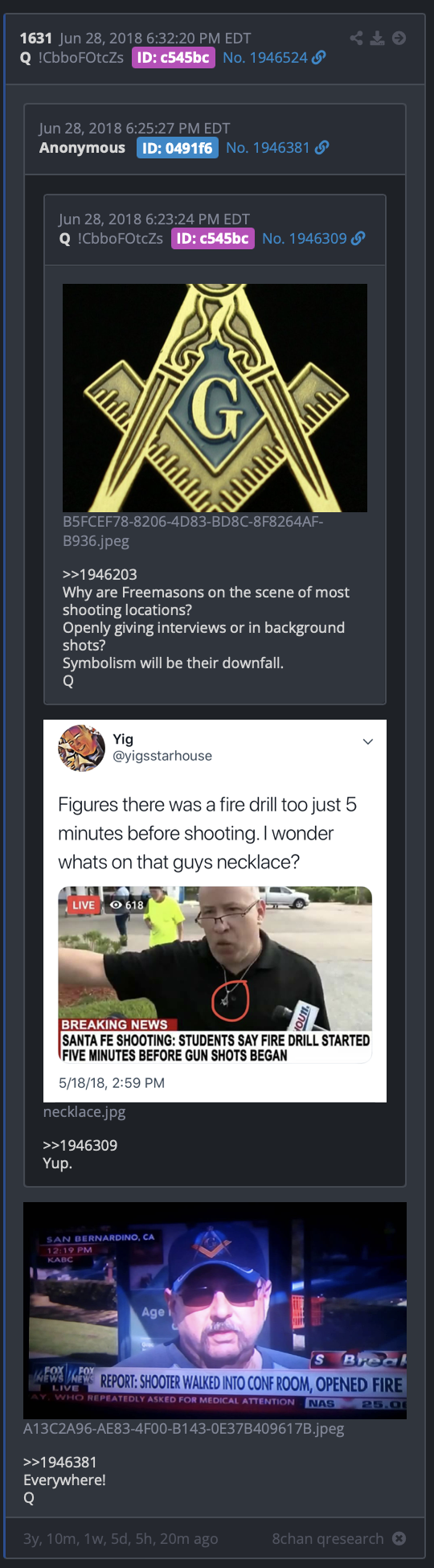Click the link icon beside No. 1946524
Image resolution: width=434 pixels, height=1568 pixels.
tap(319, 57)
